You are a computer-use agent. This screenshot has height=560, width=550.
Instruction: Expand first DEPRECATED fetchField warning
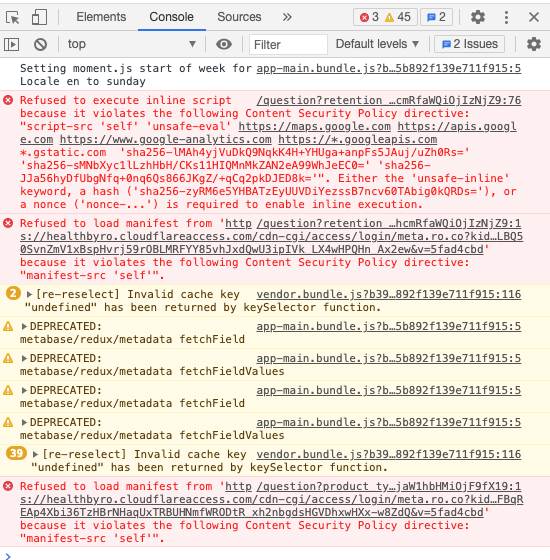pyautogui.click(x=24, y=326)
